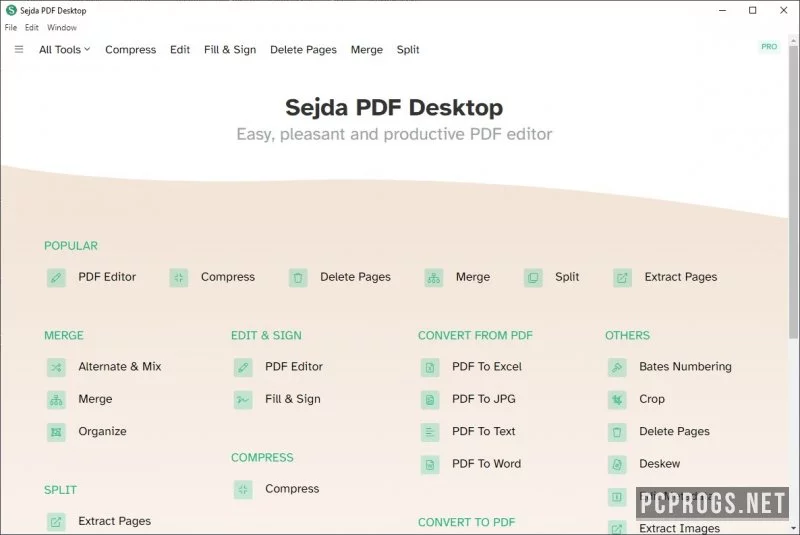The image size is (800, 535).
Task: Click the PRO badge
Action: pyautogui.click(x=769, y=47)
